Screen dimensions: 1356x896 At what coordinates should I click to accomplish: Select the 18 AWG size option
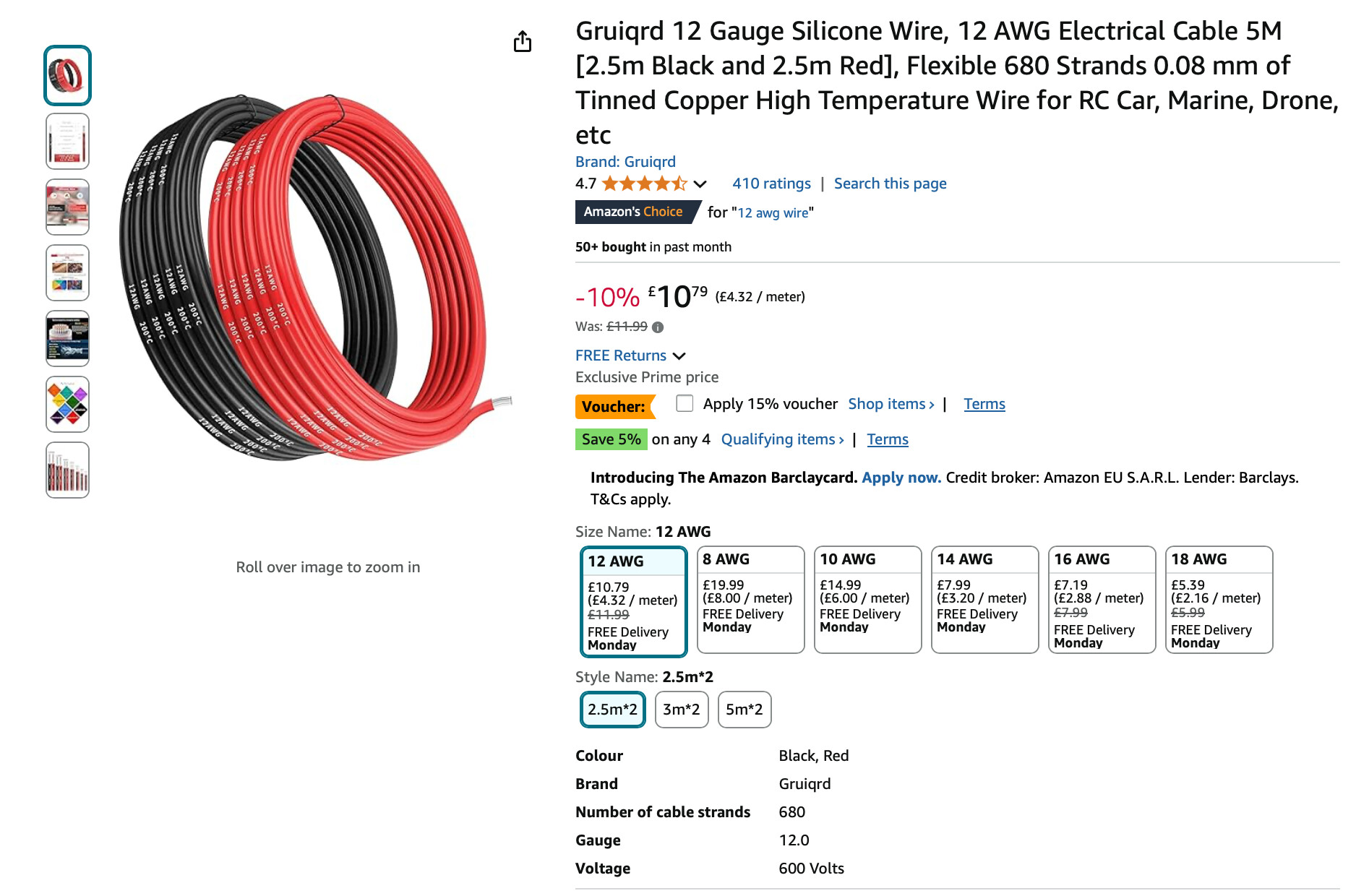[x=1219, y=599]
